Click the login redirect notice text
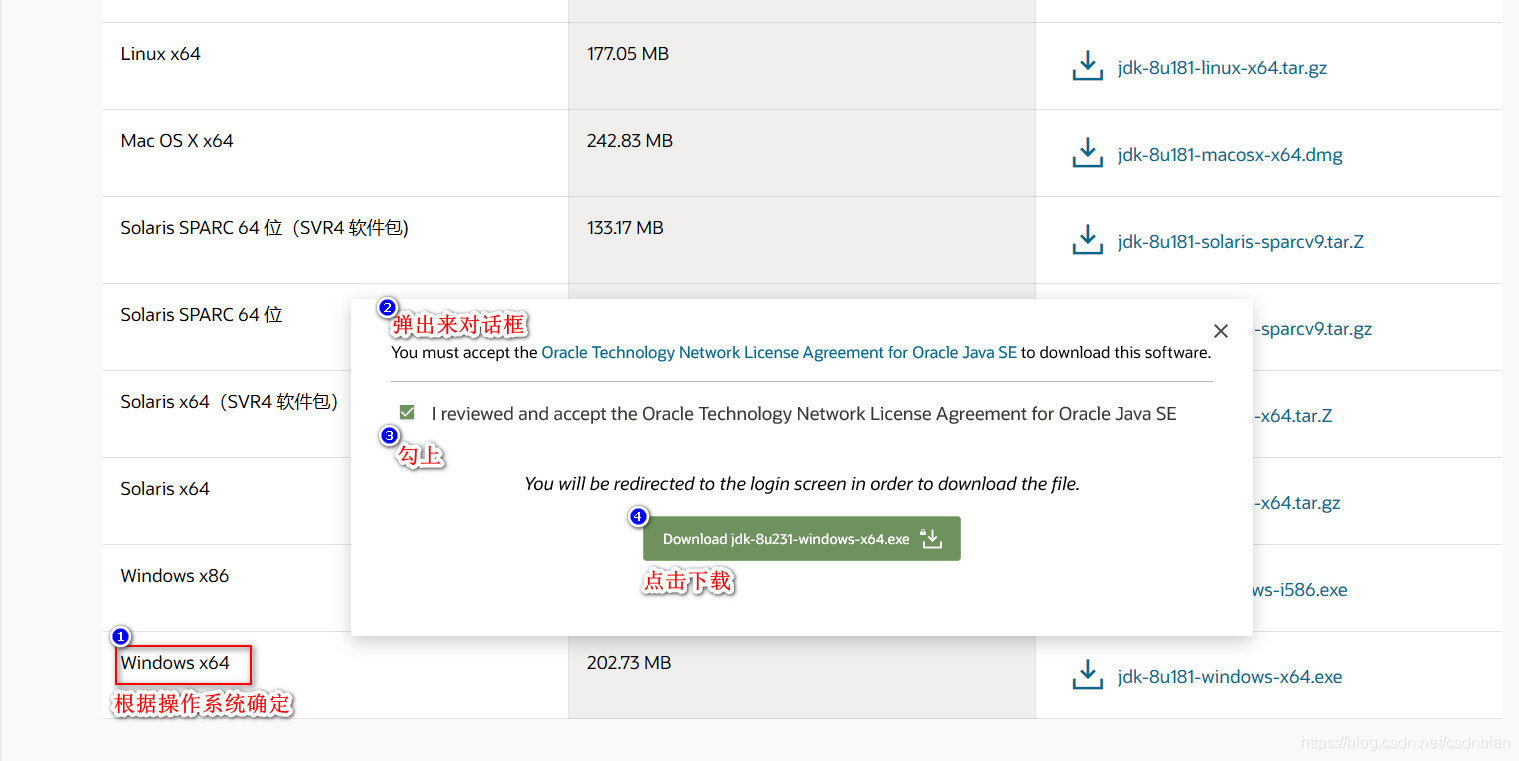This screenshot has height=761, width=1519. 802,484
